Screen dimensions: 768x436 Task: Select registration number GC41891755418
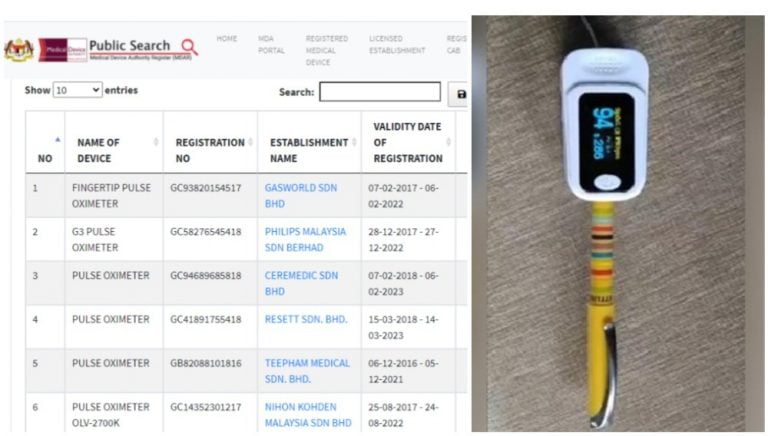206,319
